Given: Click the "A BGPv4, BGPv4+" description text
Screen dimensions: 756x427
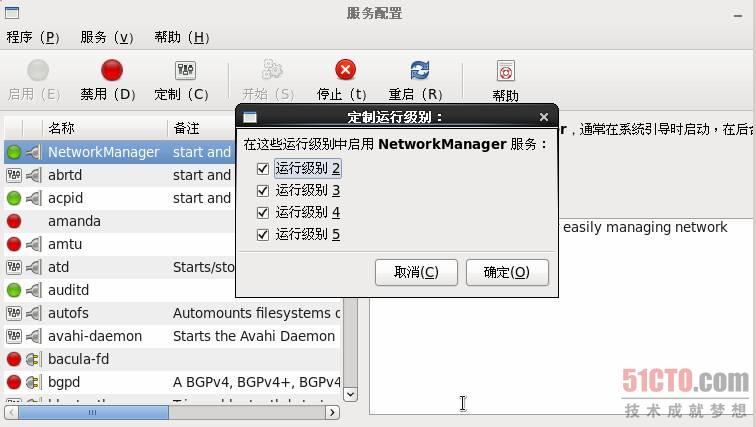Looking at the screenshot, I should (256, 382).
